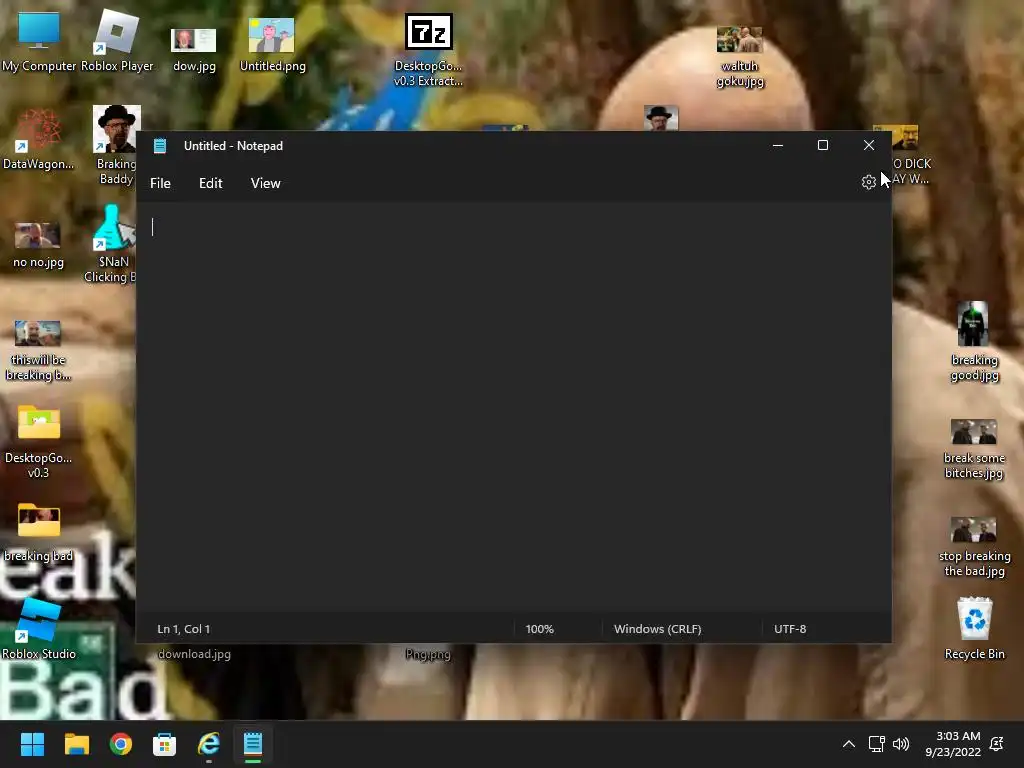Select Braking Baddy desktop shortcut
Image resolution: width=1024 pixels, height=768 pixels.
click(117, 145)
